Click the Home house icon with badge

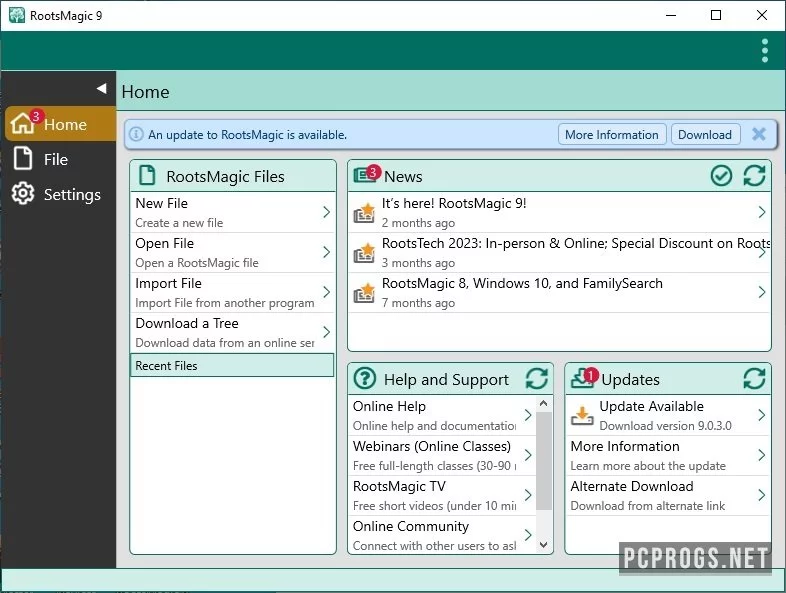pyautogui.click(x=25, y=122)
